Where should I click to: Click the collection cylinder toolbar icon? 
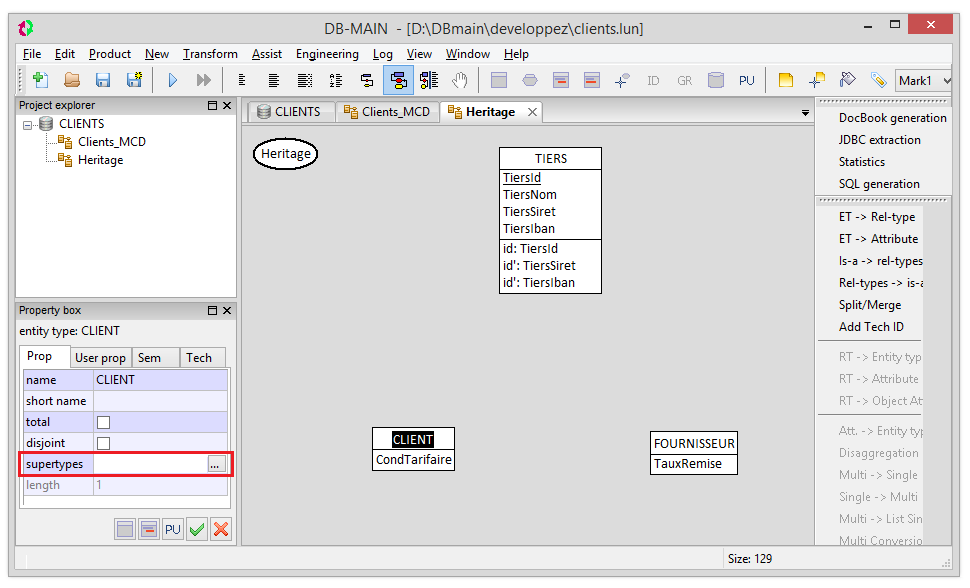click(x=716, y=80)
